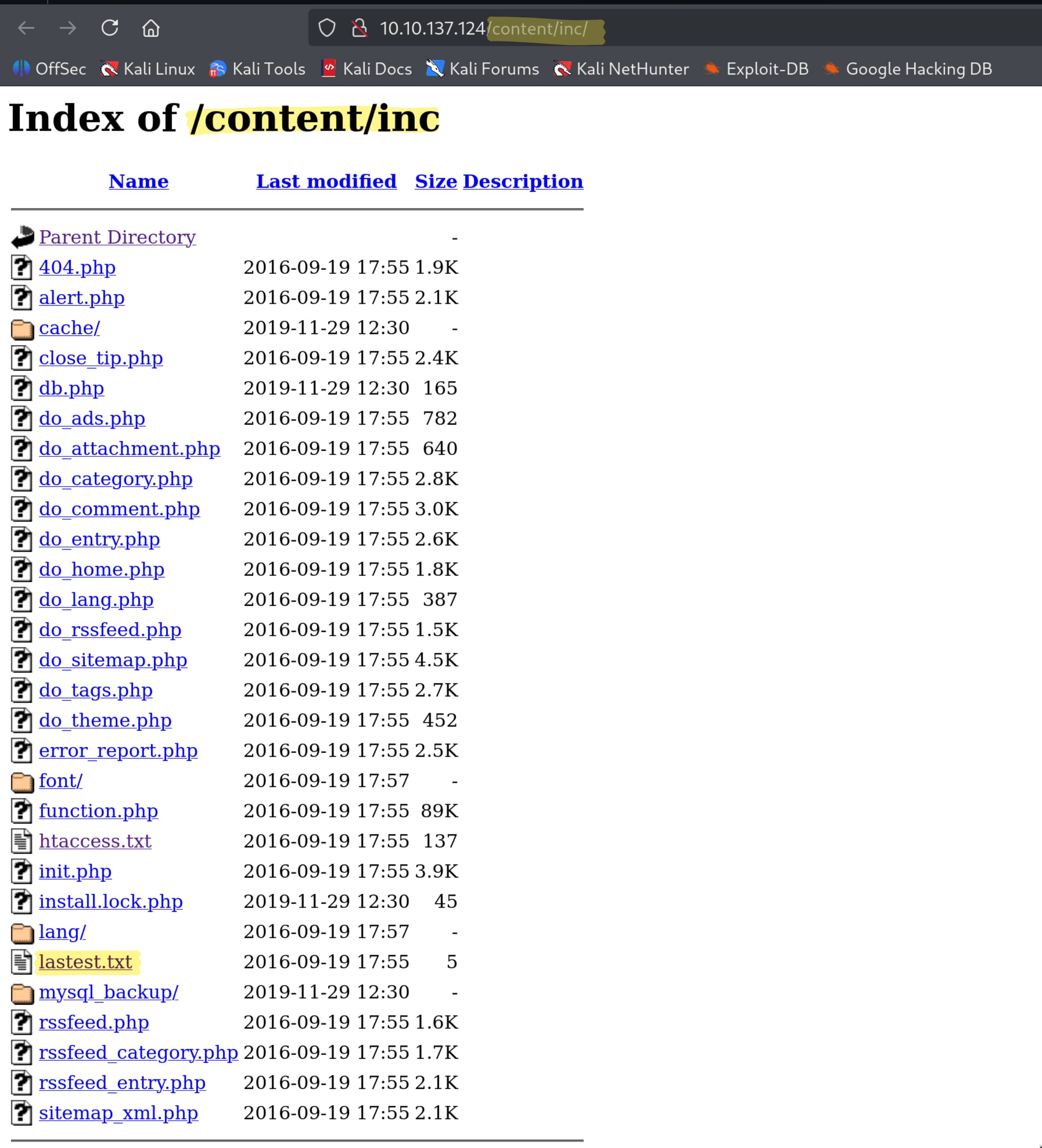Viewport: 1042px width, 1148px height.
Task: Sort listing by Last modified
Action: [326, 181]
